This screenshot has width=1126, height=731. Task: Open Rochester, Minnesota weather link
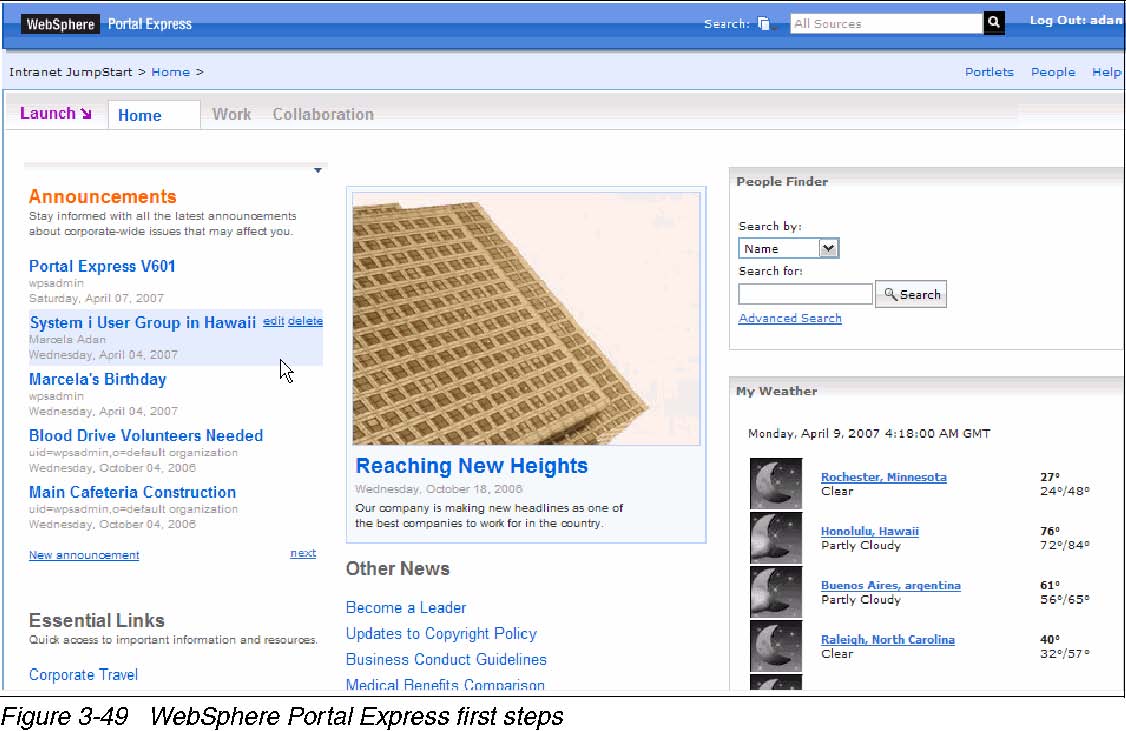883,477
